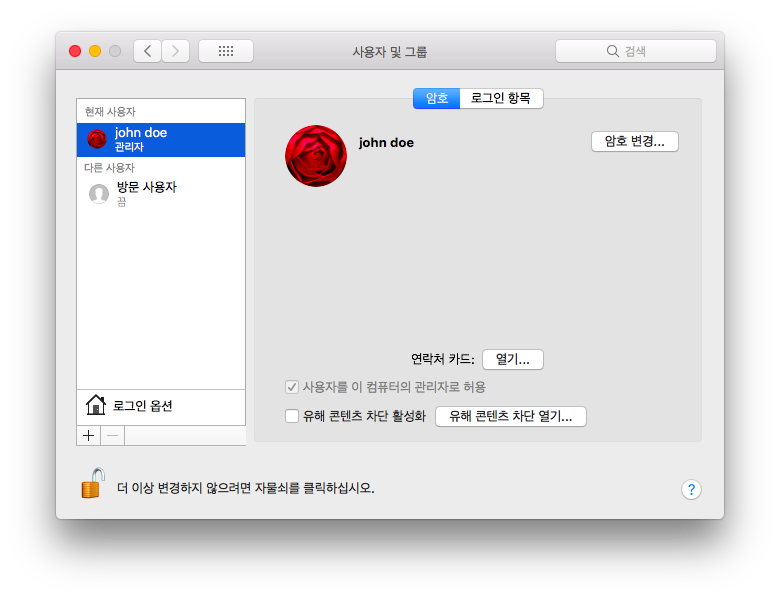Click the red rose avatar next to john doe in sidebar
The height and width of the screenshot is (599, 780).
point(97,139)
